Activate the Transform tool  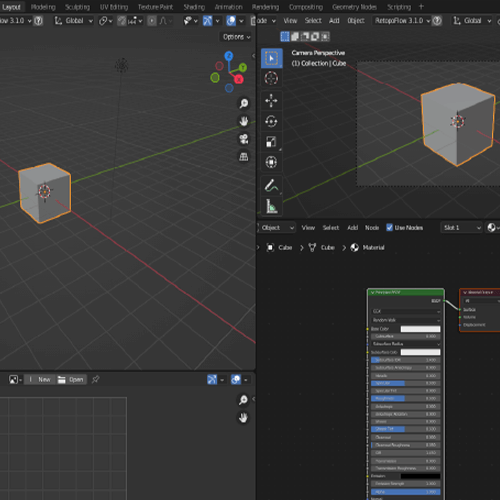(271, 162)
